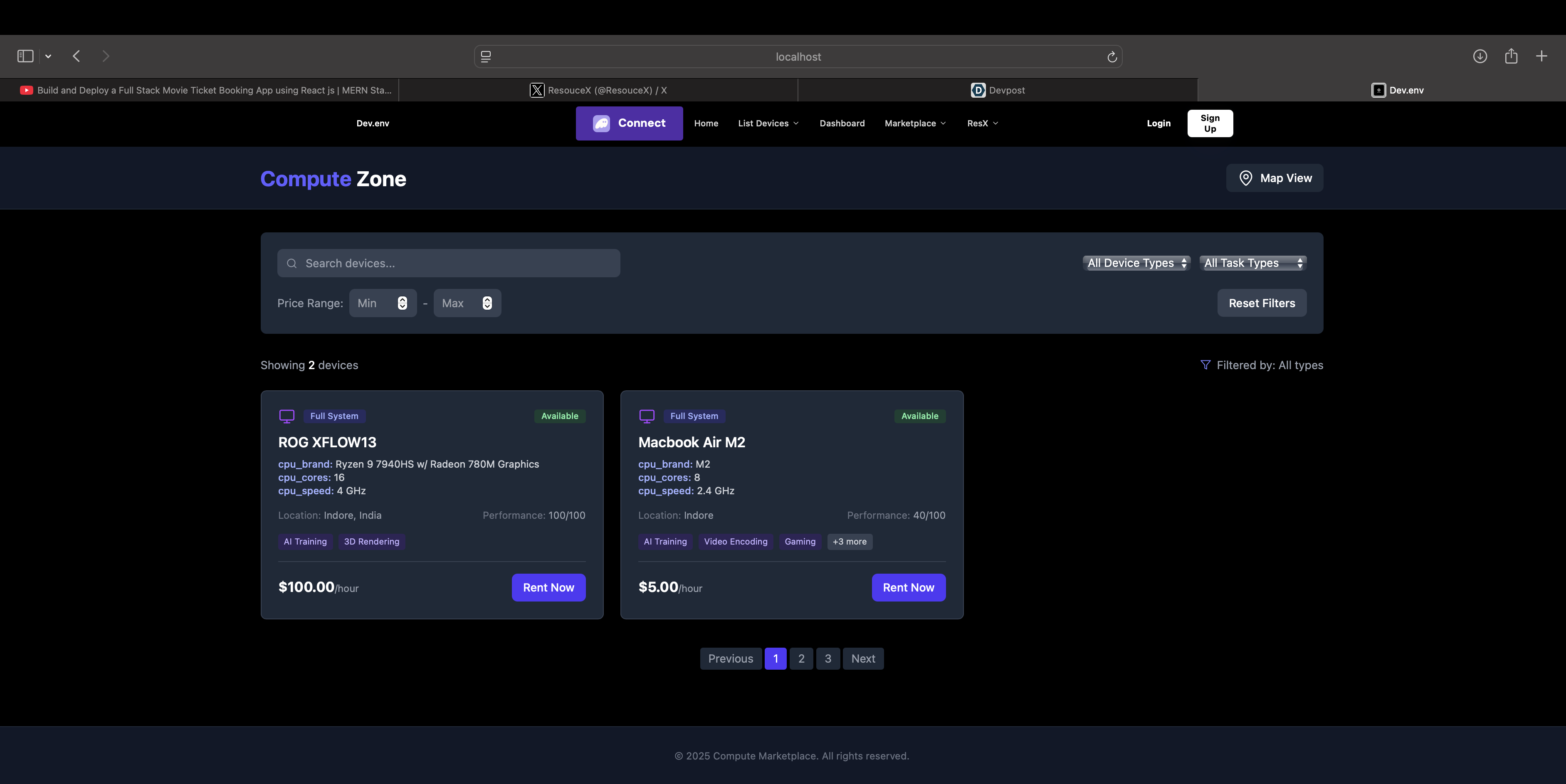
Task: Expand the List Devices nav menu
Action: (768, 123)
